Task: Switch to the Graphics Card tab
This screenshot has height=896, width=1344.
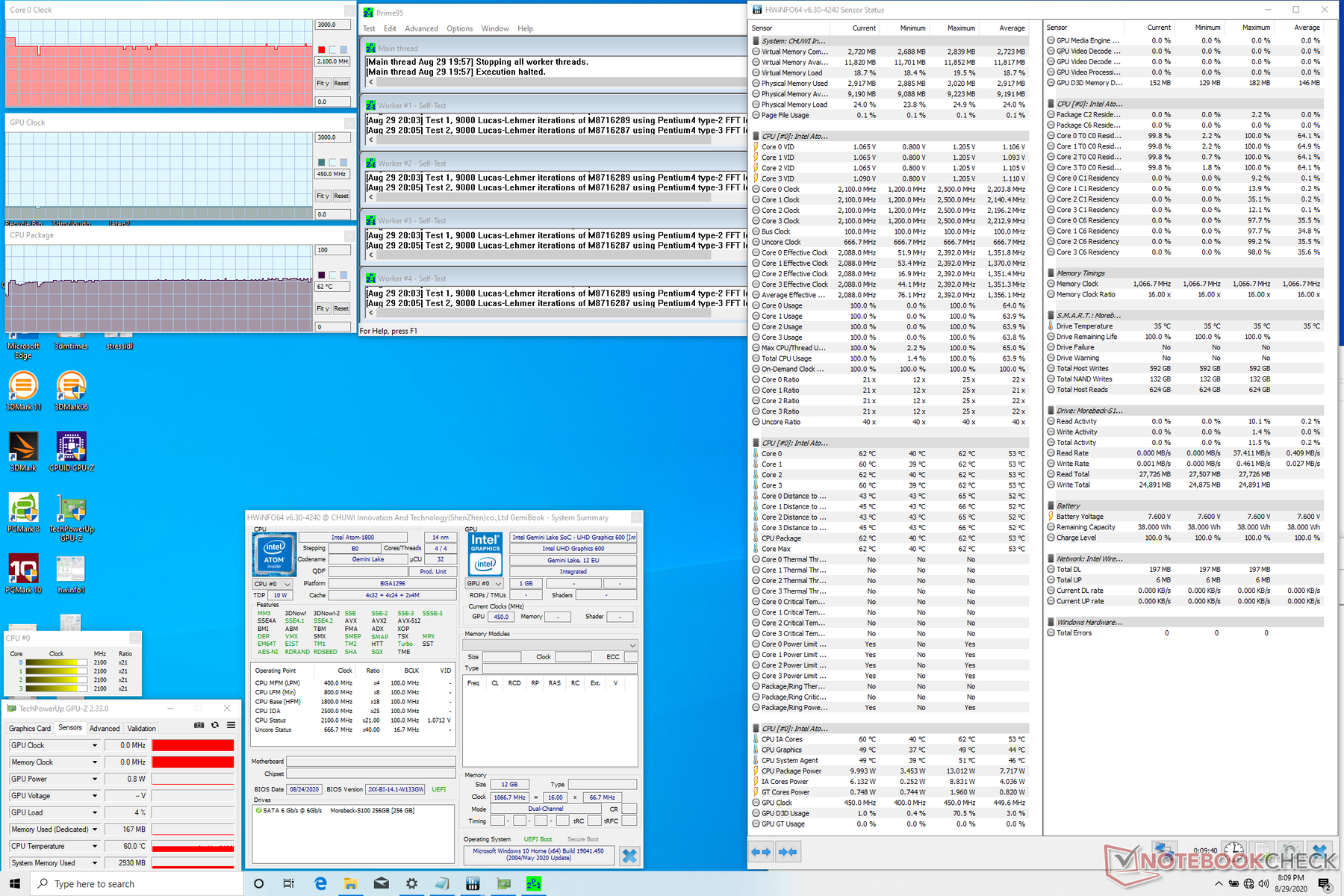Action: (x=30, y=728)
